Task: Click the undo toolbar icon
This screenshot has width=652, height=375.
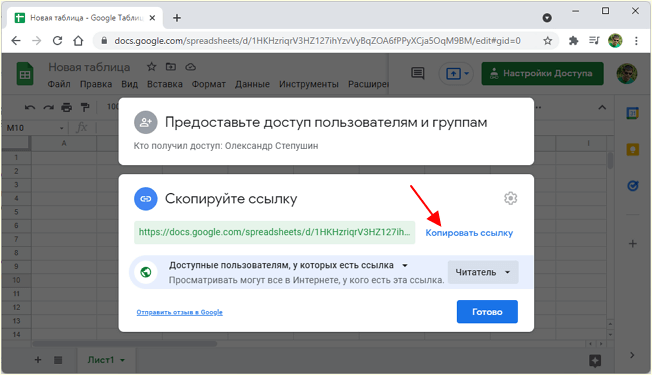Action: pyautogui.click(x=30, y=107)
